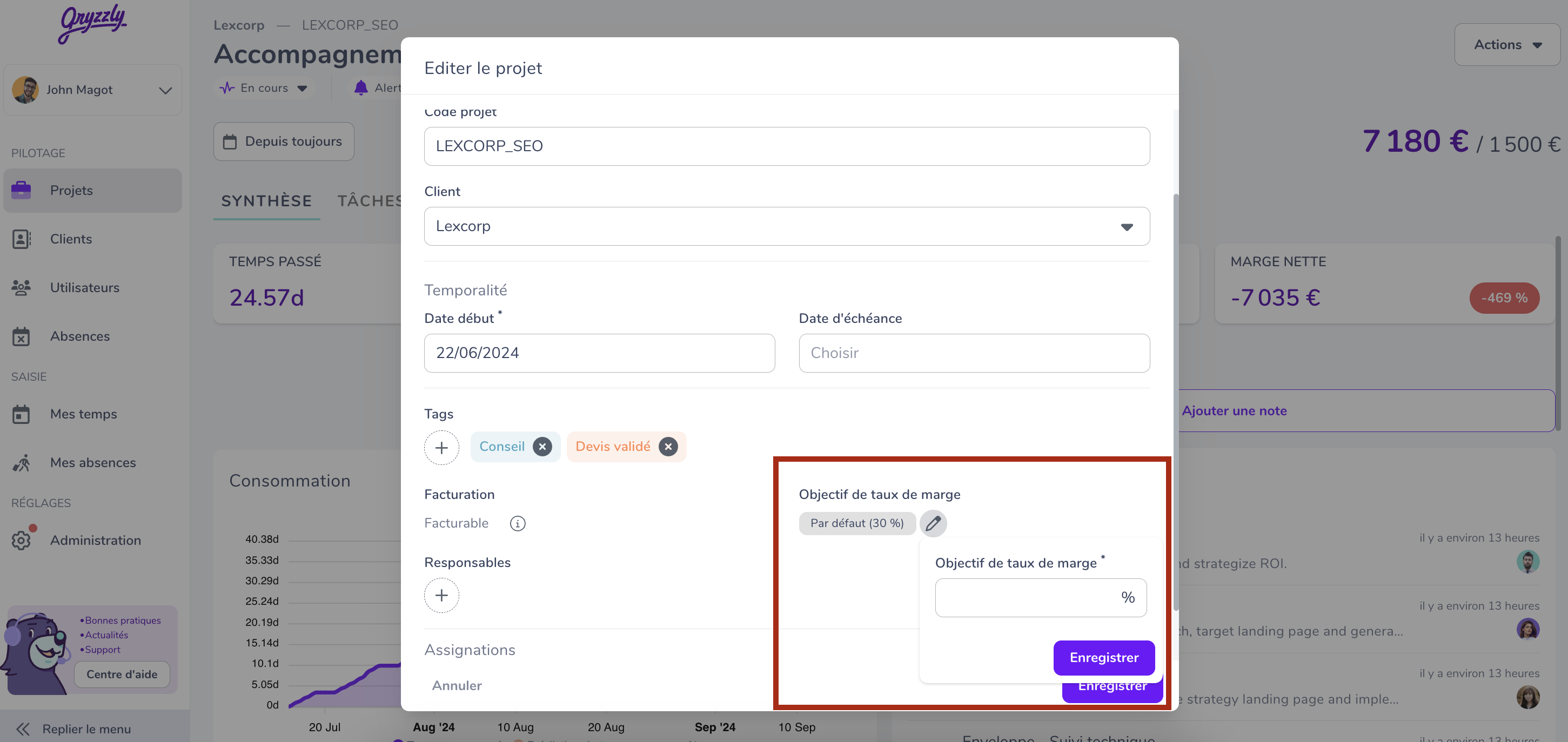1568x742 pixels.
Task: Click the calendar icon in Depuis toujours
Action: (230, 141)
